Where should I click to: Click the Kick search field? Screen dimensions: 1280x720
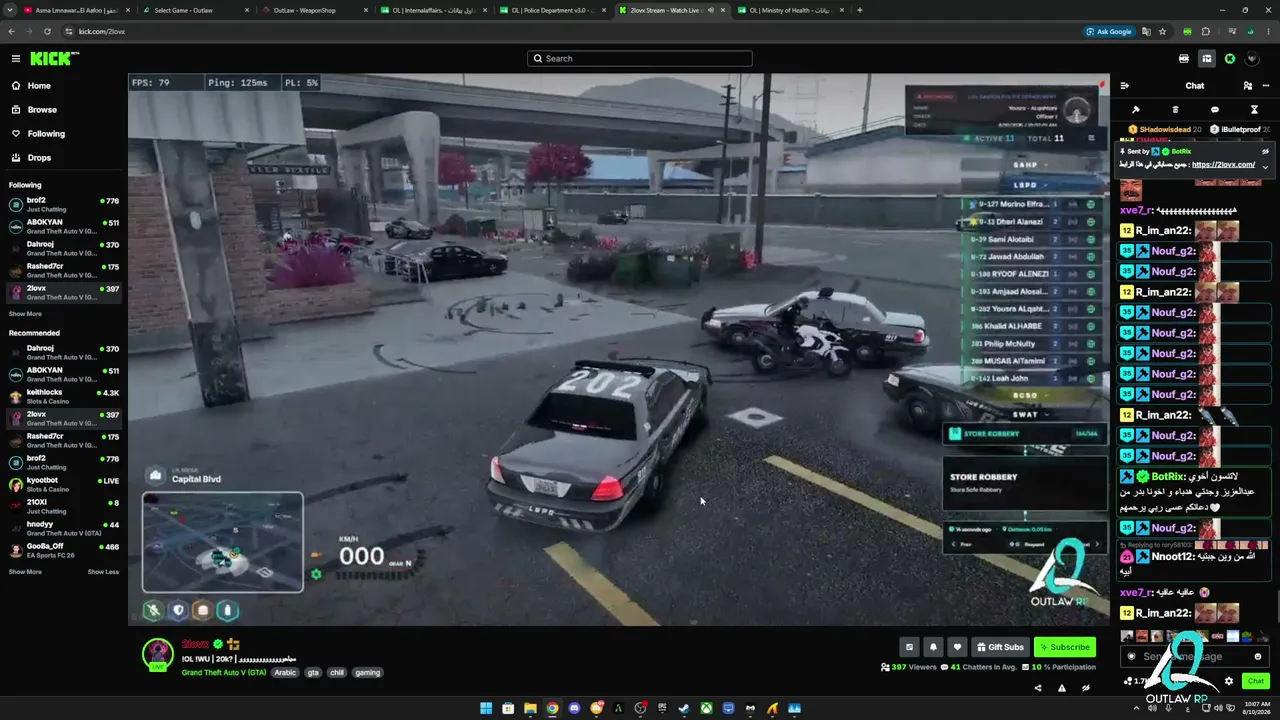[640, 59]
